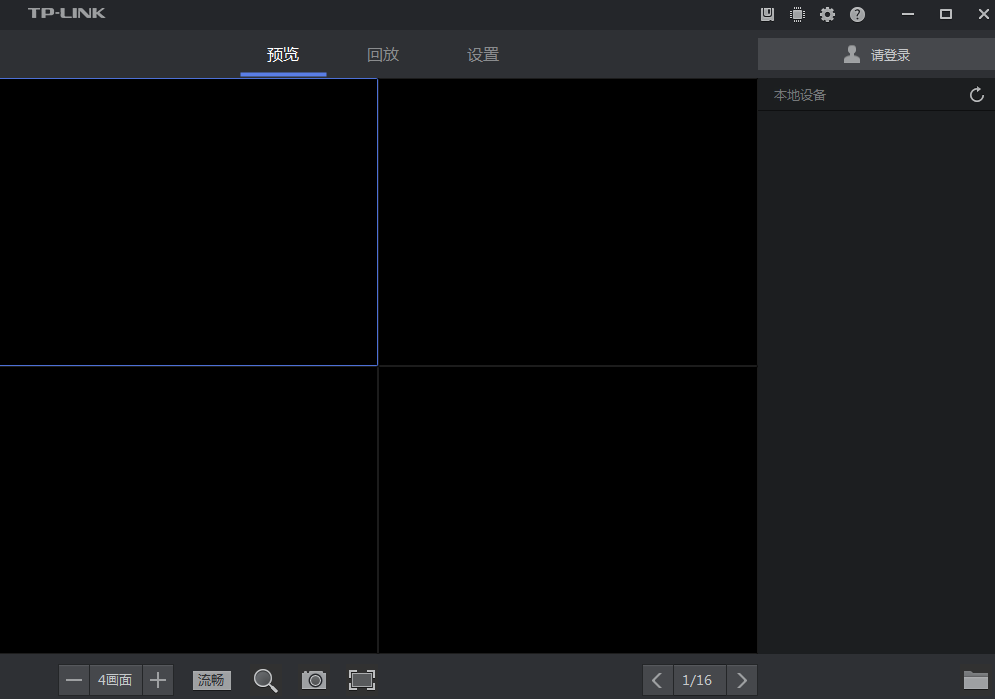Screen dimensions: 995x699
Task: Go to the previous page of channels
Action: (657, 680)
